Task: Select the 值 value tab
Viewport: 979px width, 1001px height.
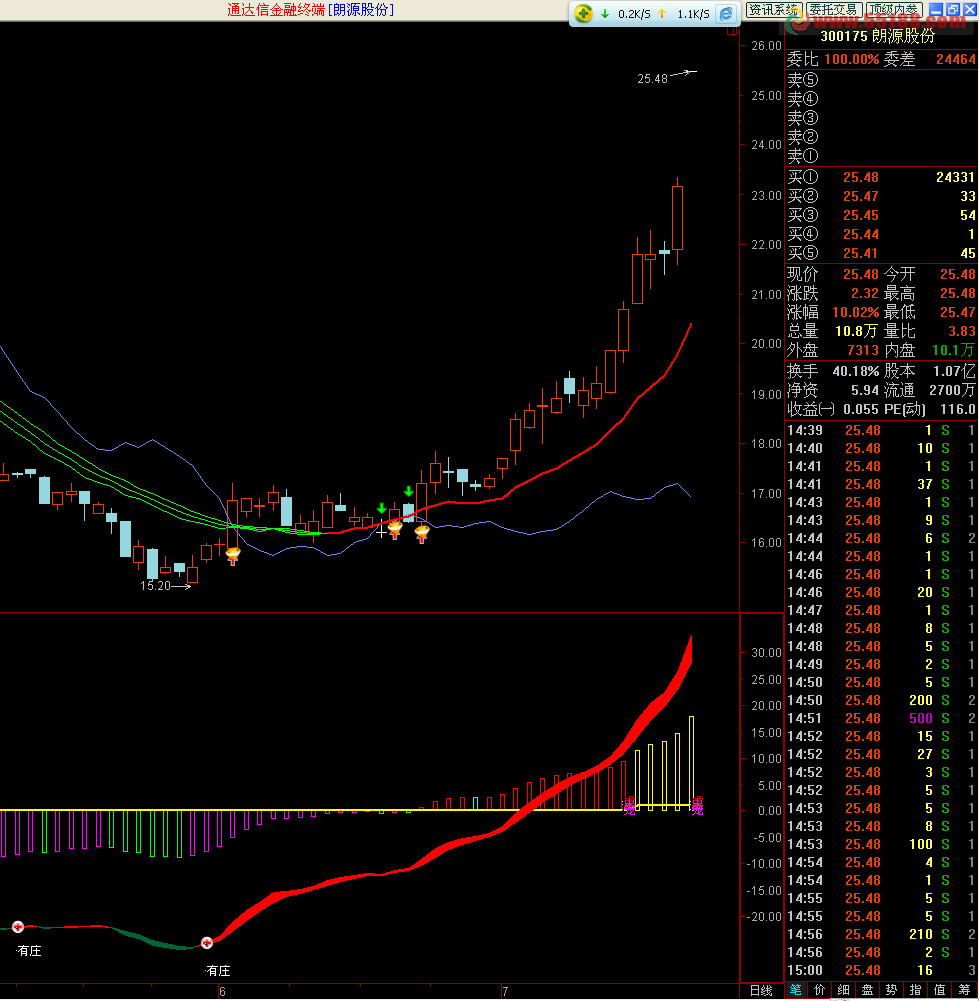Action: [x=939, y=990]
